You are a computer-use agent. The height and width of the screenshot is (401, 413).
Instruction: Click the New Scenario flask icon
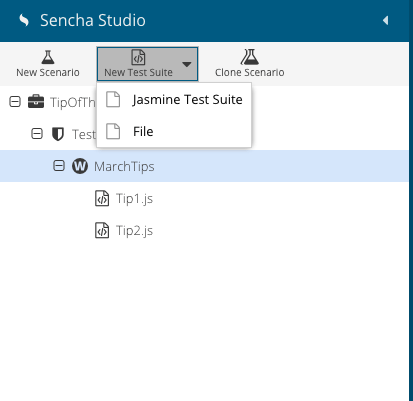[x=48, y=57]
